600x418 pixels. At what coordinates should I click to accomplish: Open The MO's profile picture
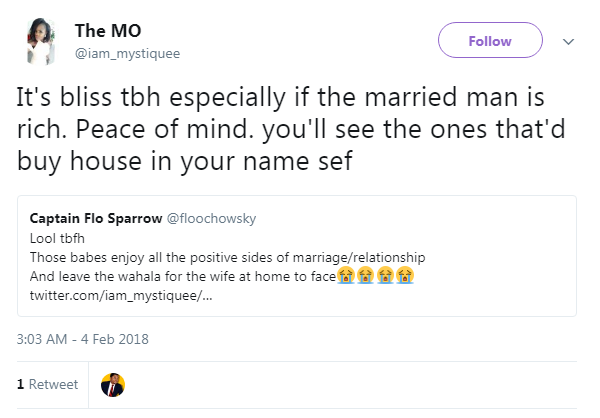point(41,41)
